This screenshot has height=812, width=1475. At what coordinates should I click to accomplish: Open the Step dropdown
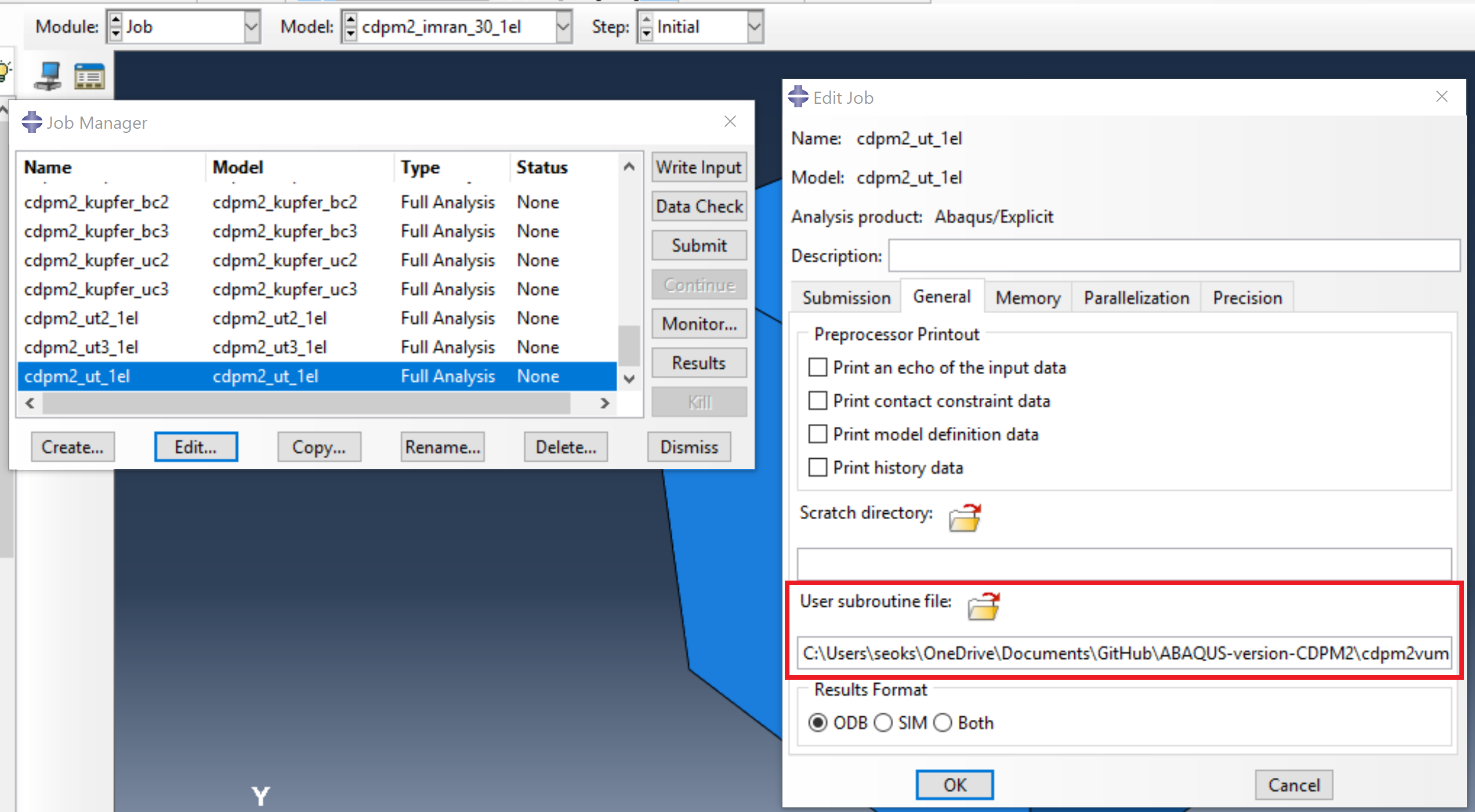click(753, 27)
